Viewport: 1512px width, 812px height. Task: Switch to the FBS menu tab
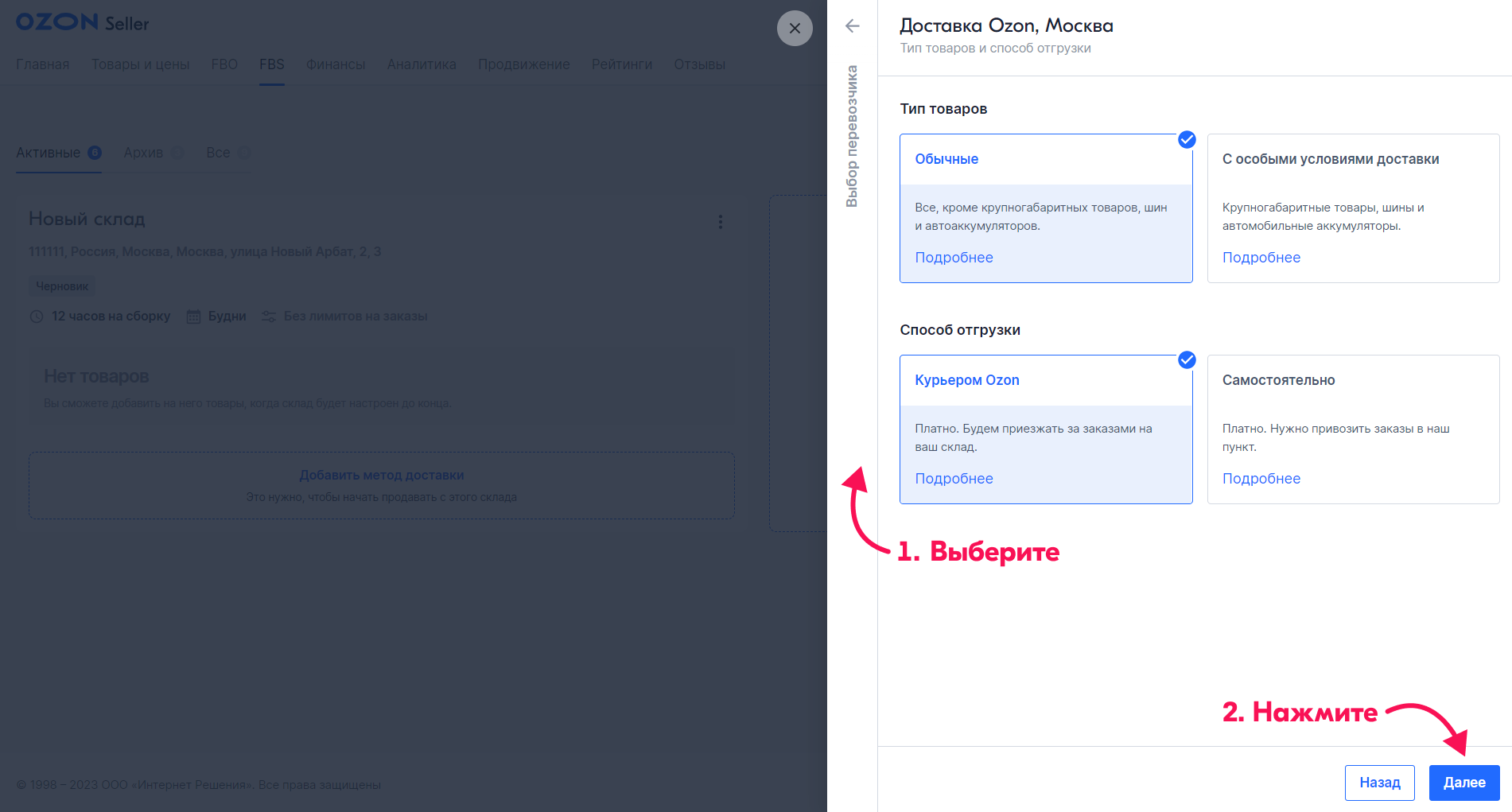click(271, 64)
